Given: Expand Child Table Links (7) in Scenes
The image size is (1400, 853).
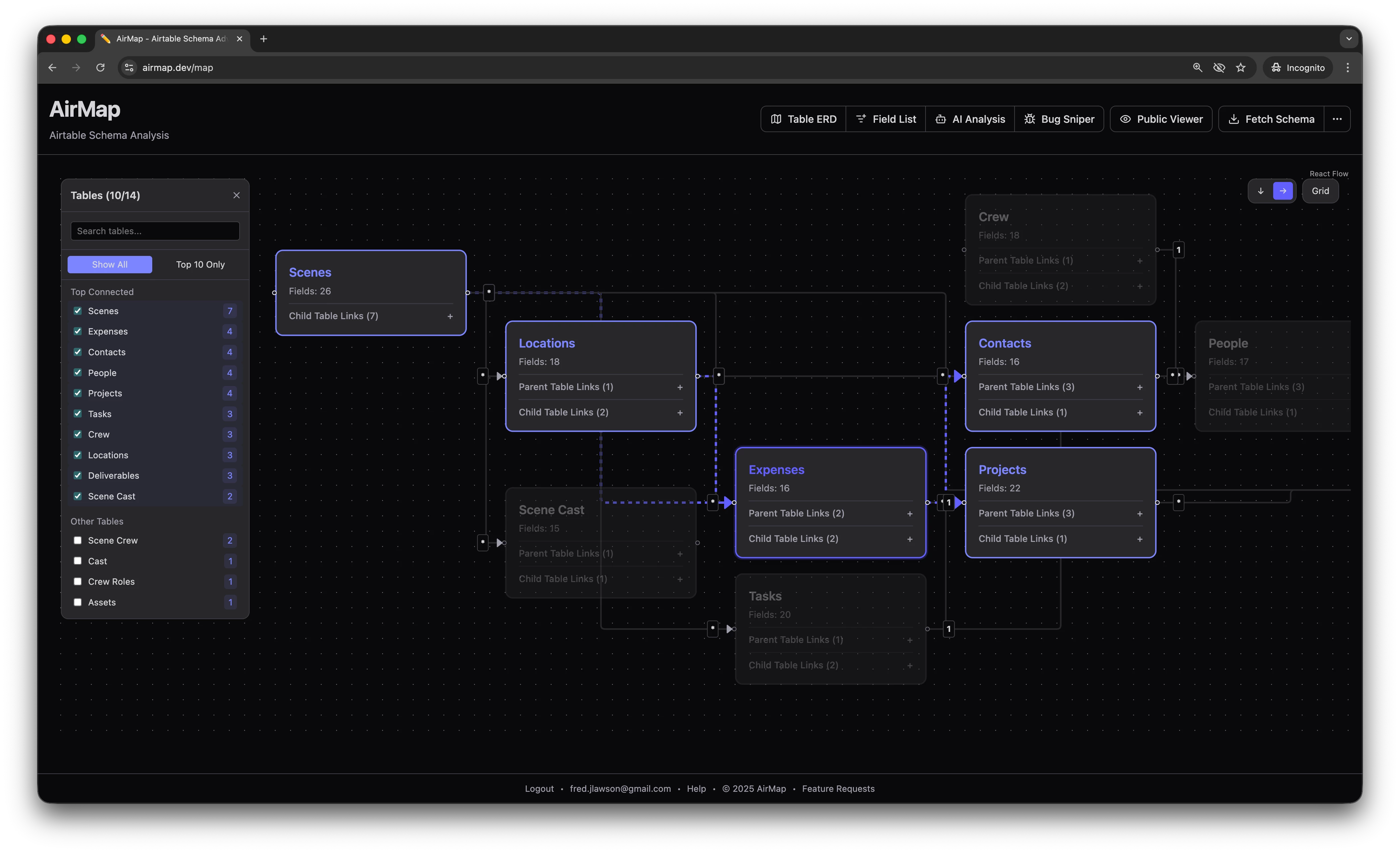Looking at the screenshot, I should (450, 316).
